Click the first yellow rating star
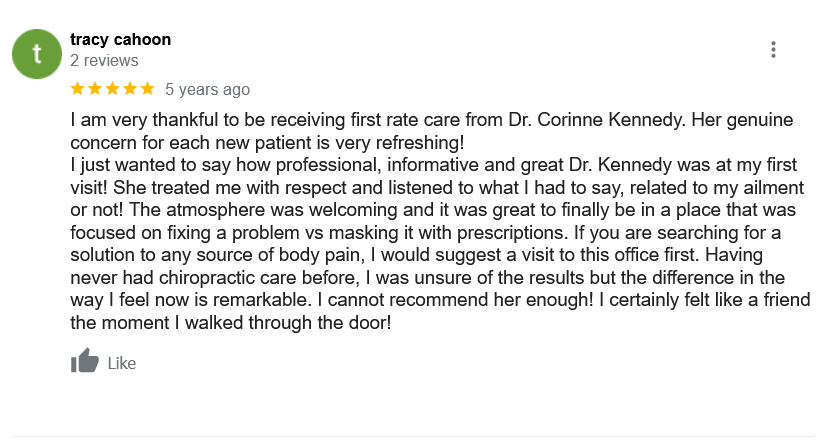This screenshot has height=443, width=830. [x=78, y=88]
